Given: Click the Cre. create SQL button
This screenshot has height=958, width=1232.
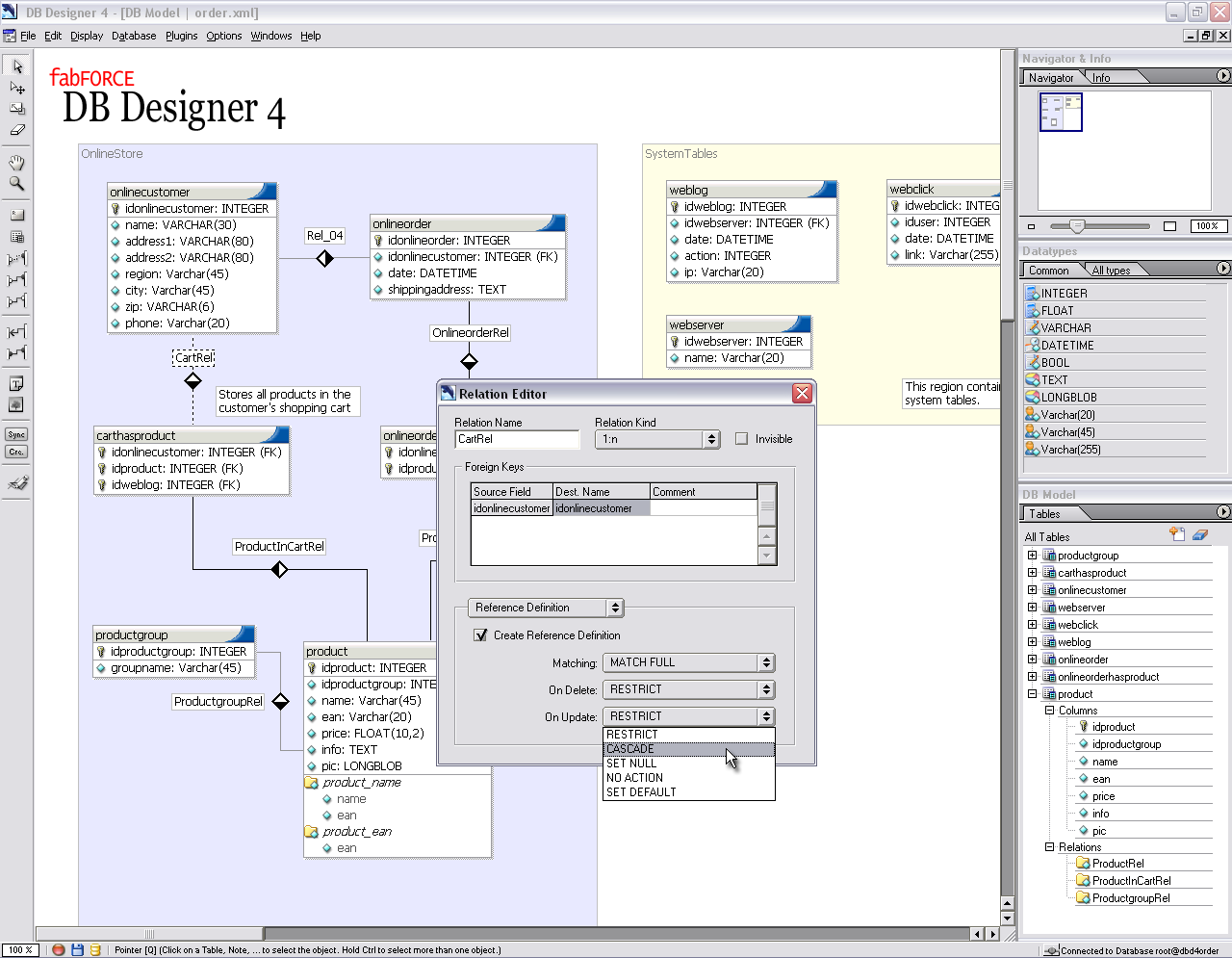Looking at the screenshot, I should (16, 452).
